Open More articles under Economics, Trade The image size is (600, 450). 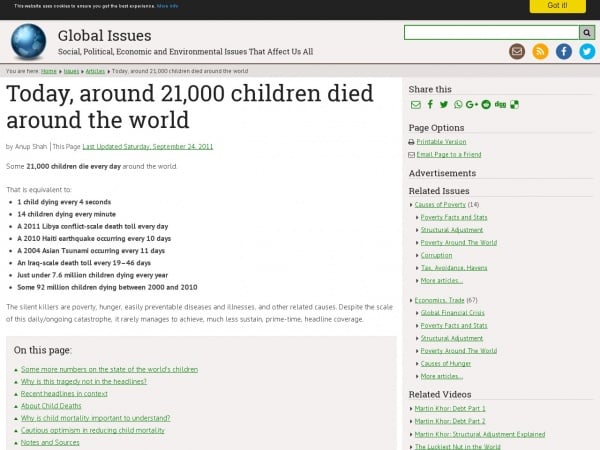(442, 376)
